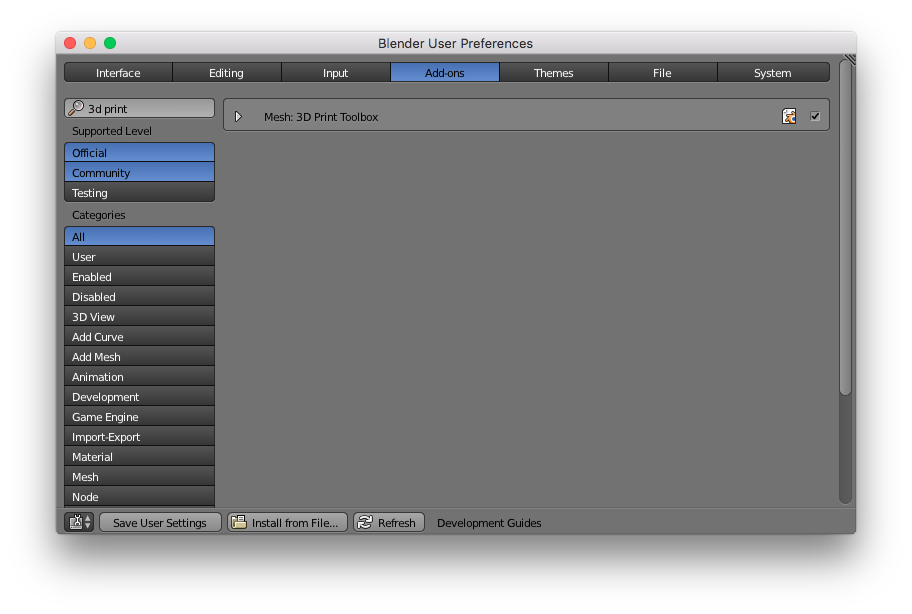The width and height of the screenshot is (912, 614).
Task: Click the folder icon on Install from File
Action: pos(238,522)
